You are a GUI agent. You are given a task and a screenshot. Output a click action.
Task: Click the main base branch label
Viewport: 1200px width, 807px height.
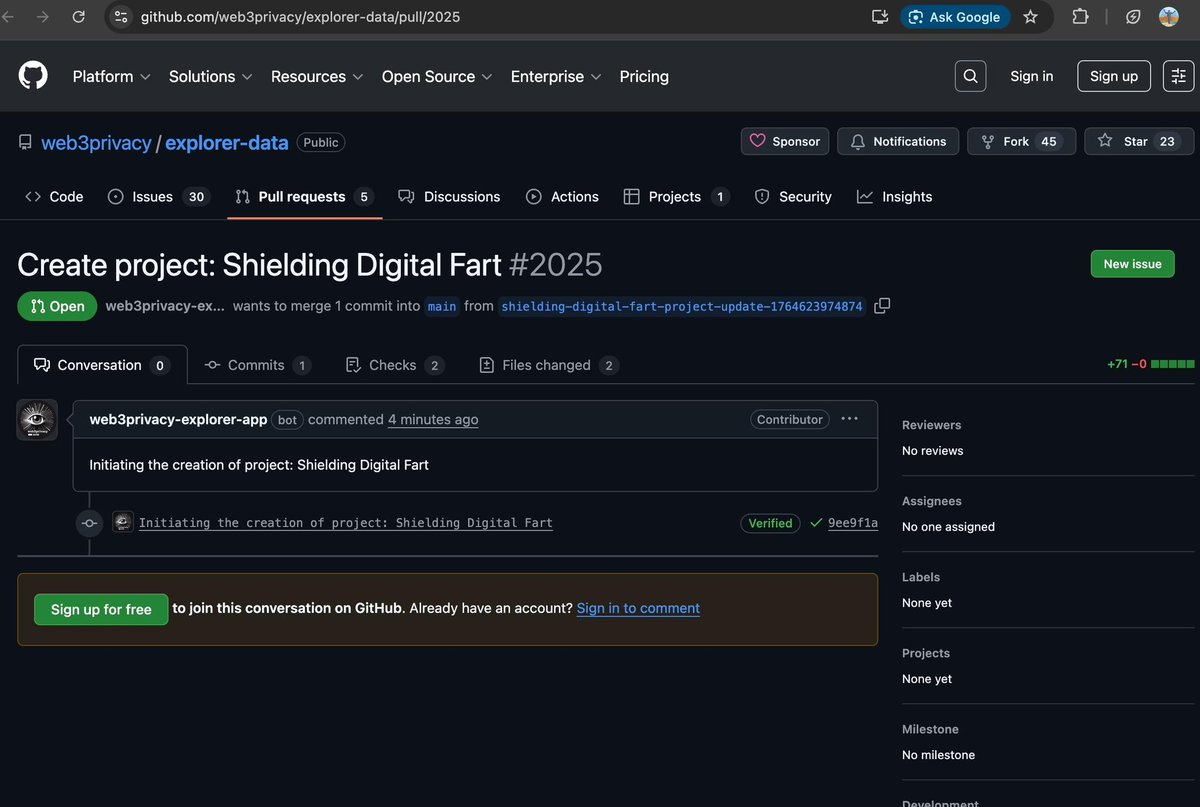pos(442,306)
